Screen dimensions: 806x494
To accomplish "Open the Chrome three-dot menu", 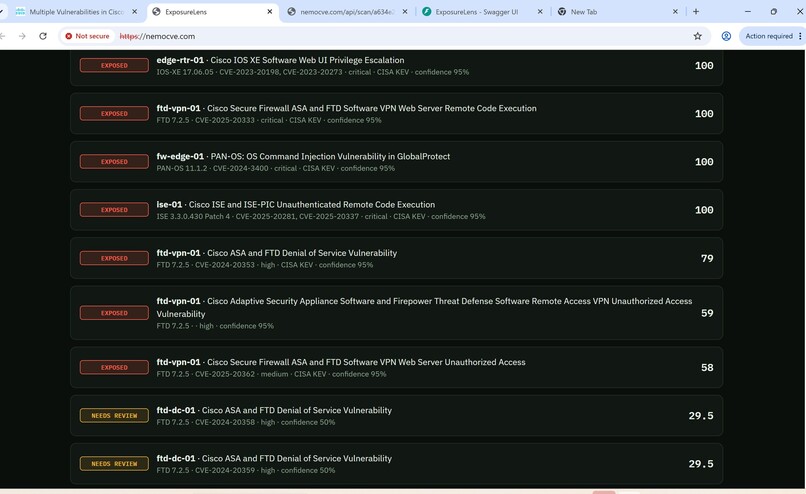I will point(800,36).
